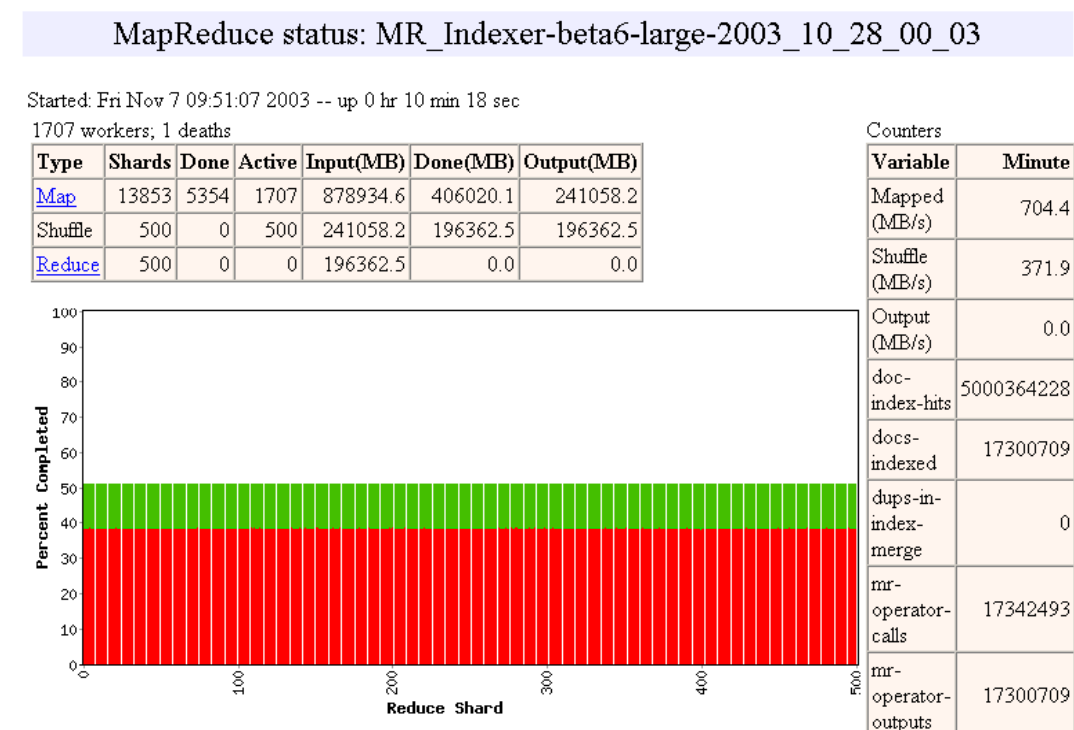Click the Map shards value 13853
The image size is (1074, 730).
(144, 197)
